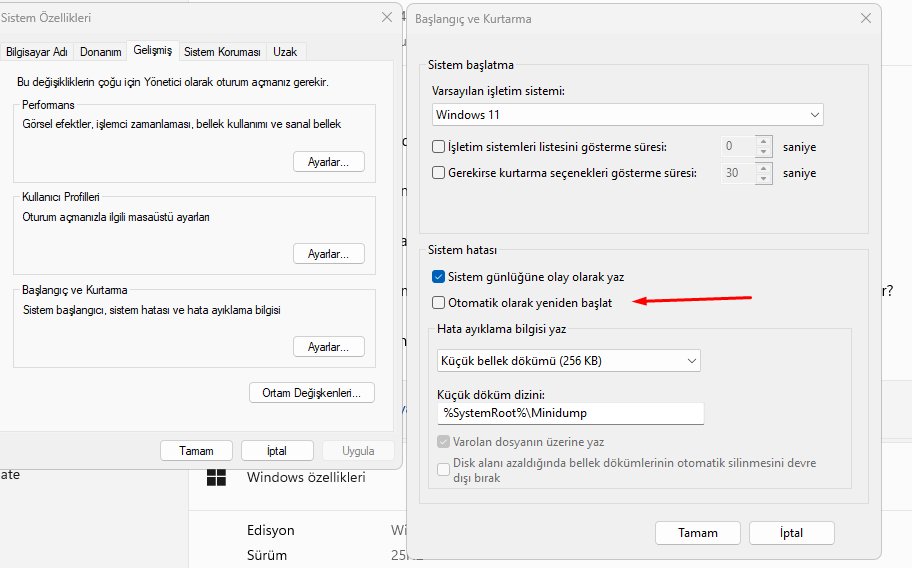912x568 pixels.
Task: Click the Sistem hatası group label
Action: (x=462, y=250)
